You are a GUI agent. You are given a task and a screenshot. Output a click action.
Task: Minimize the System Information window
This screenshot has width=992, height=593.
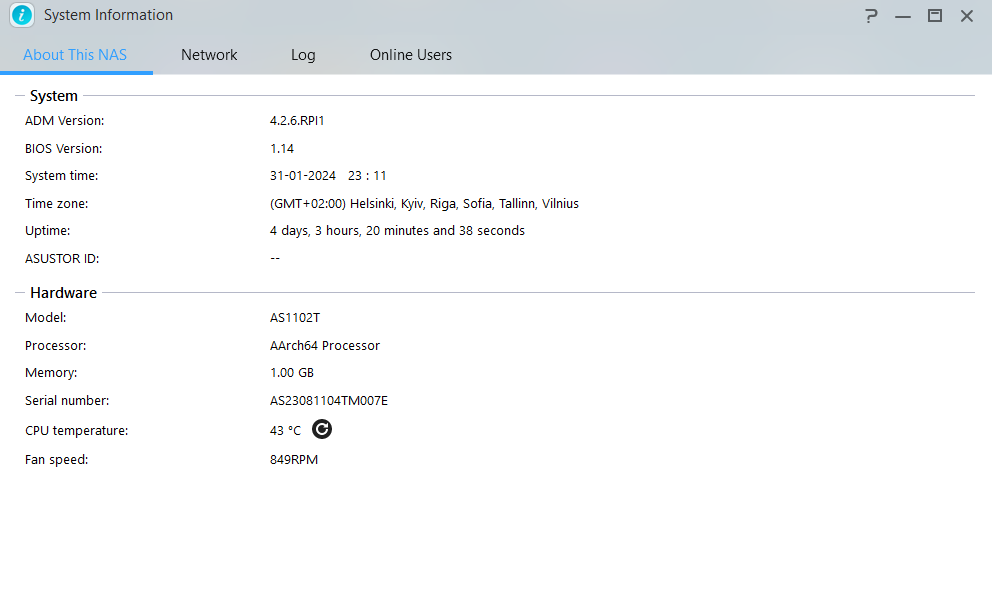coord(903,16)
